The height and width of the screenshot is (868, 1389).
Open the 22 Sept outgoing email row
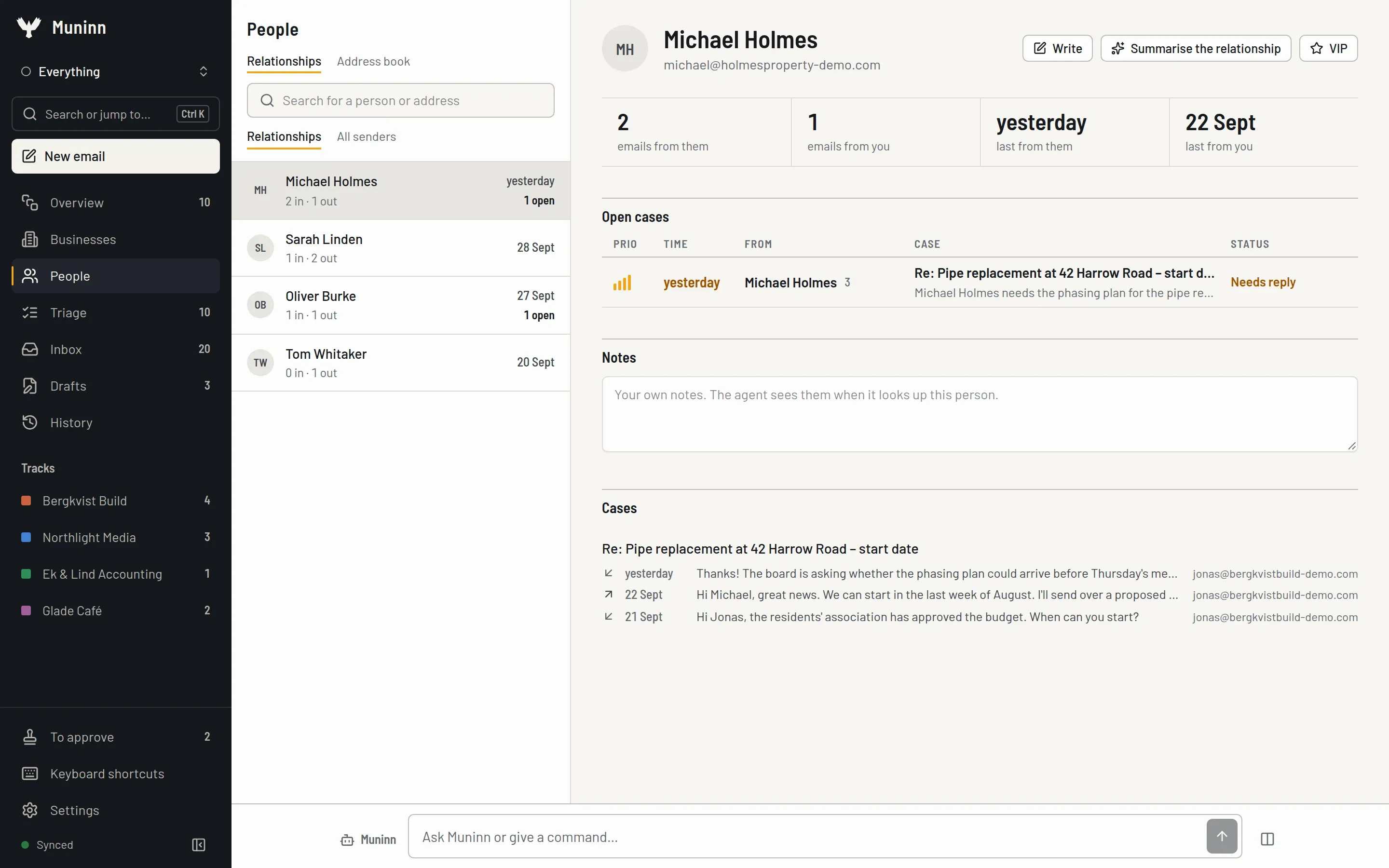tap(979, 595)
